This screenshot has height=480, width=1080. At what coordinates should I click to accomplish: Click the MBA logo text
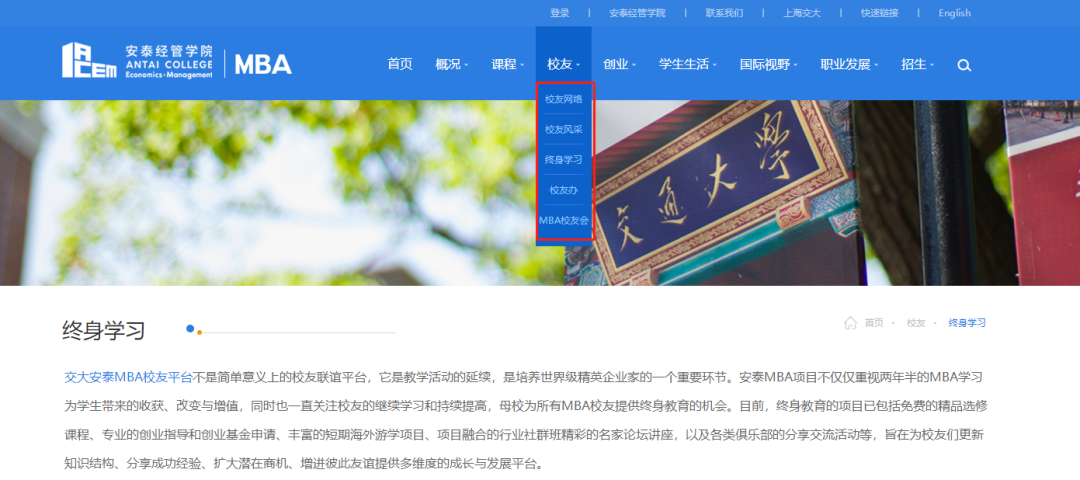coord(263,64)
